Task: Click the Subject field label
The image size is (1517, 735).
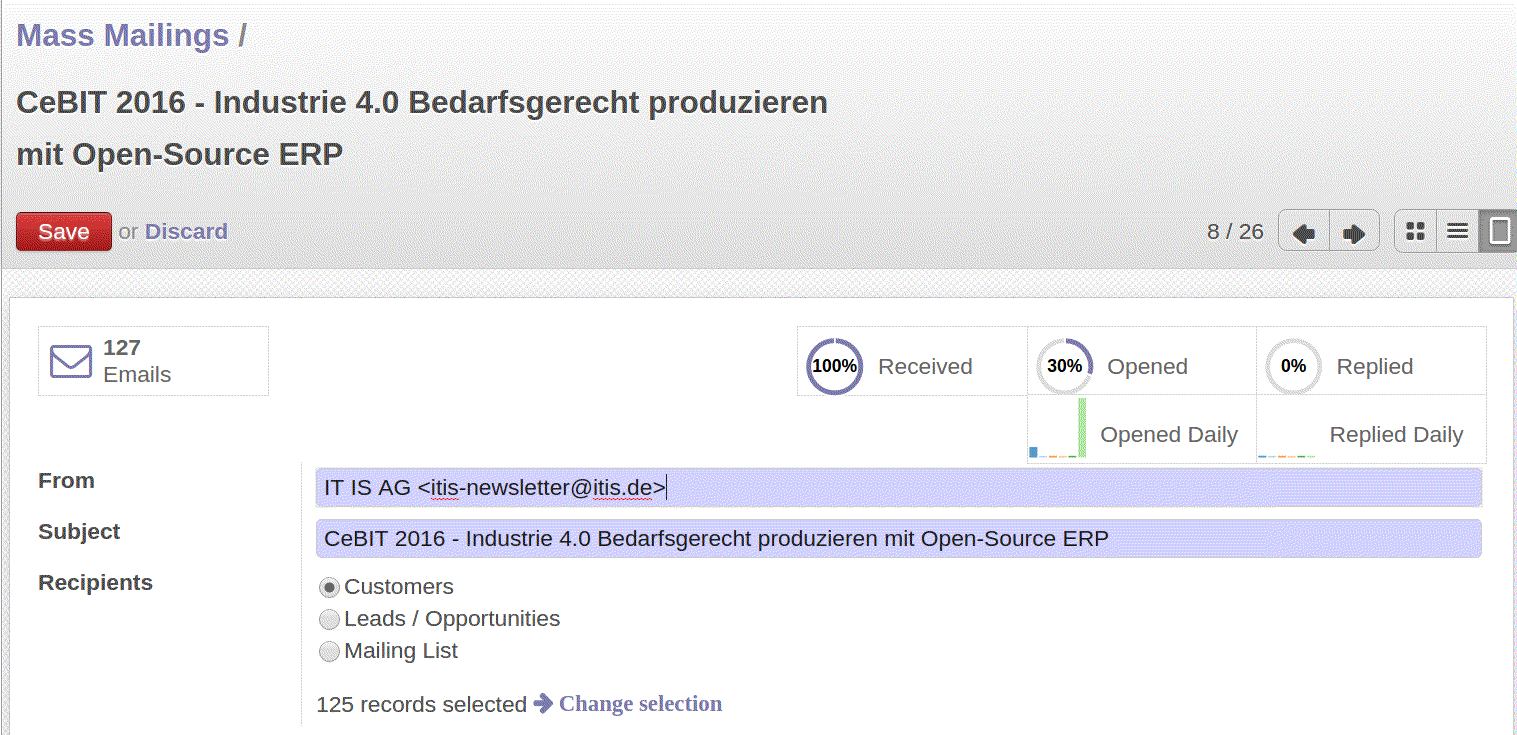Action: pos(79,532)
